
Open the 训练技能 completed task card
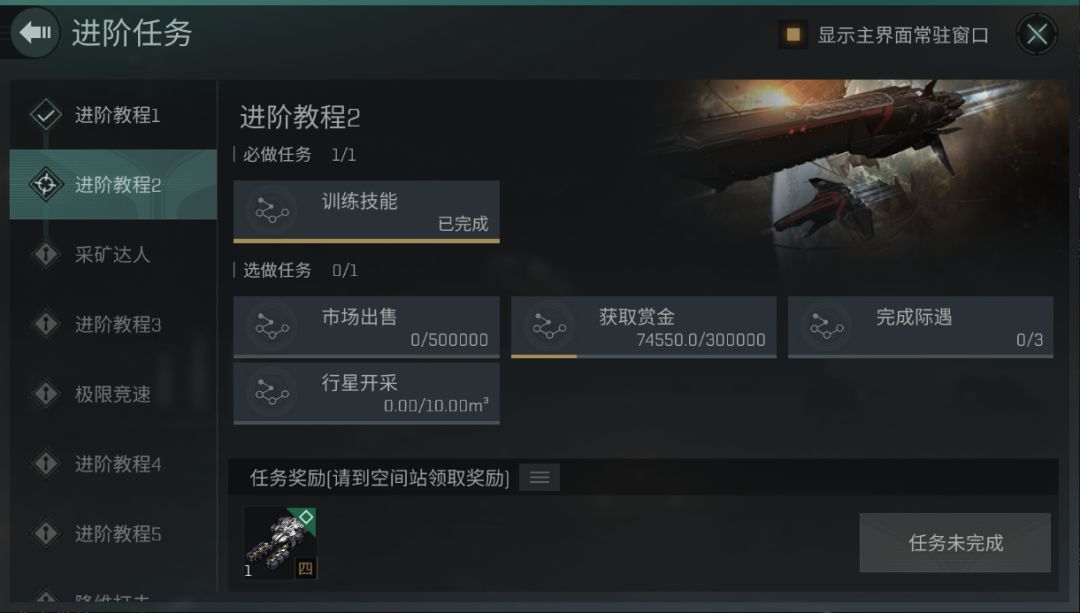366,211
